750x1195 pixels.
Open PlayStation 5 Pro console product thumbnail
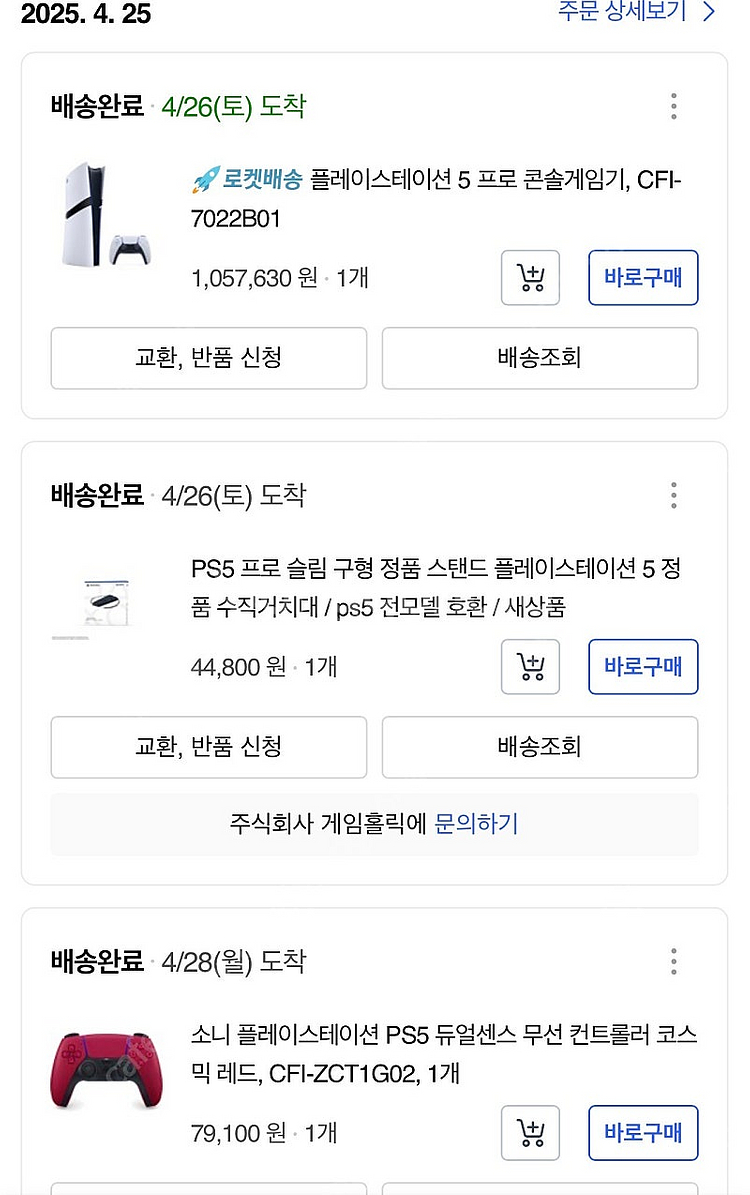point(105,215)
